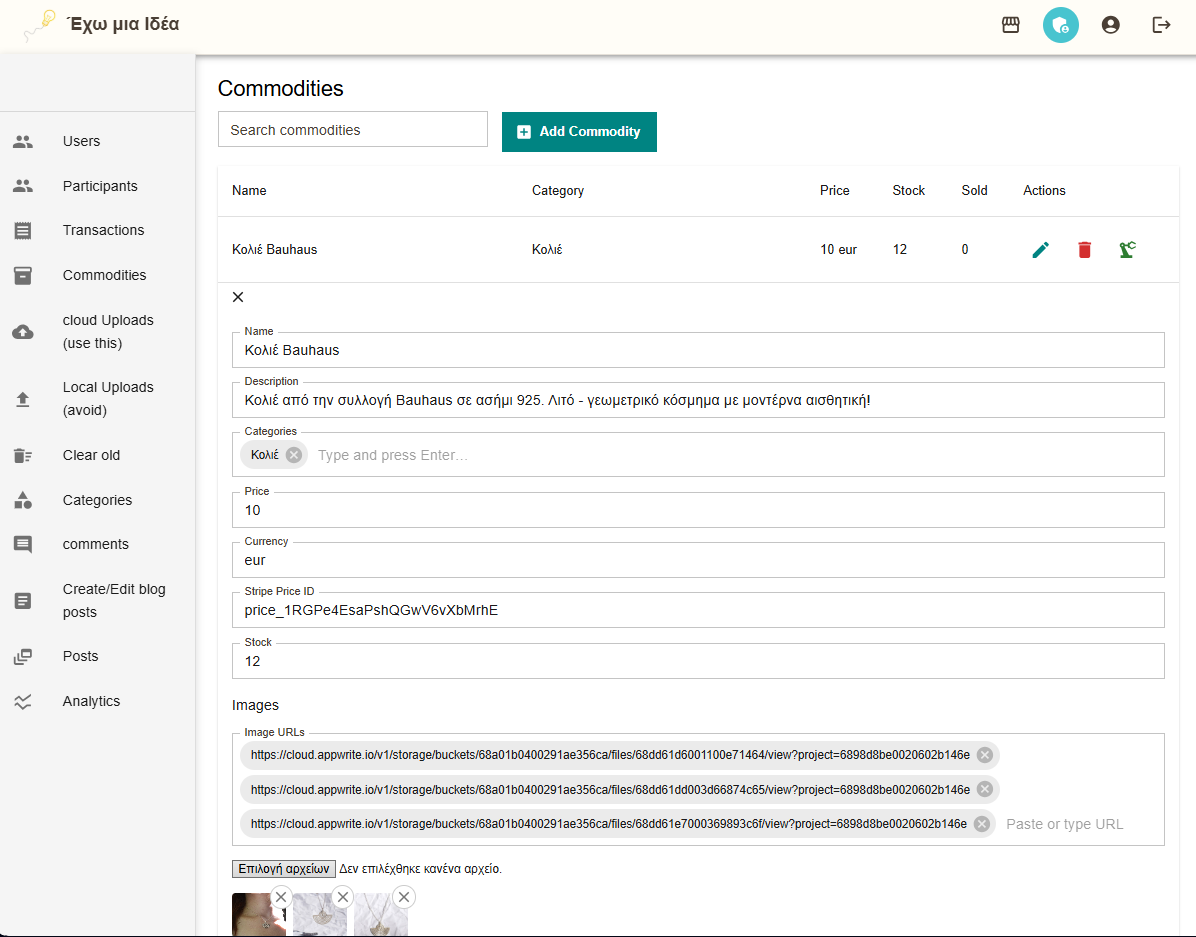Remove the first image URL chip
This screenshot has height=937, width=1196.
point(985,755)
